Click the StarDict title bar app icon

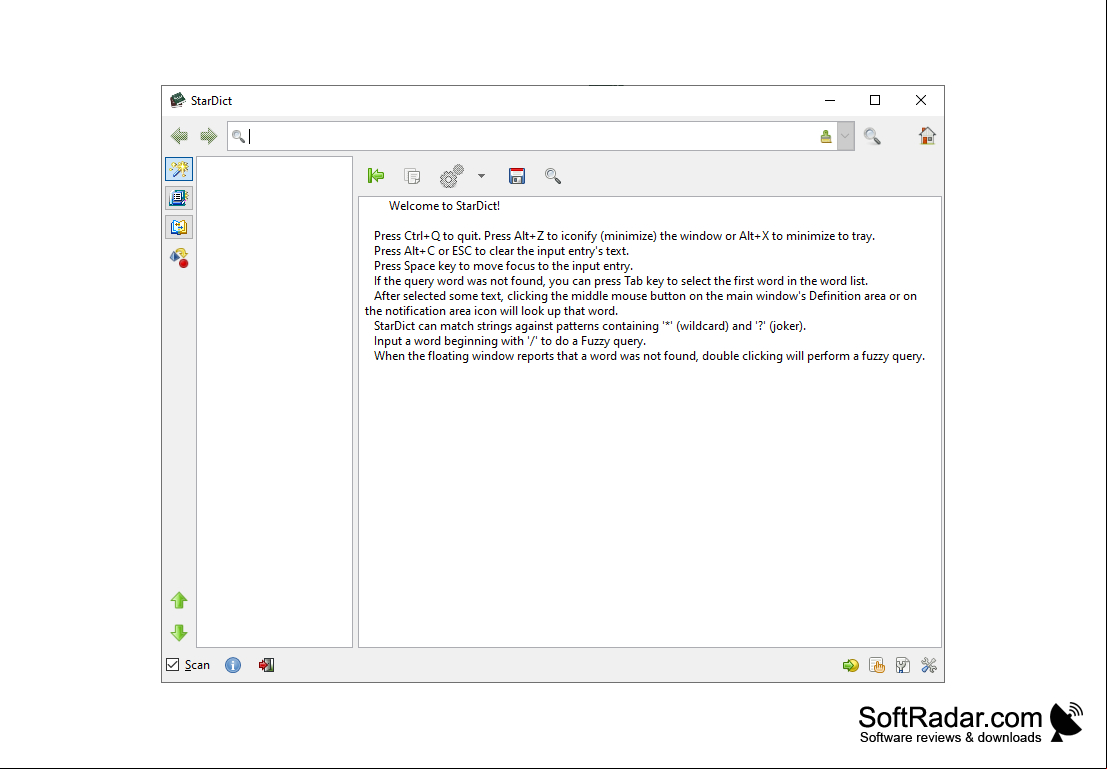pyautogui.click(x=177, y=100)
